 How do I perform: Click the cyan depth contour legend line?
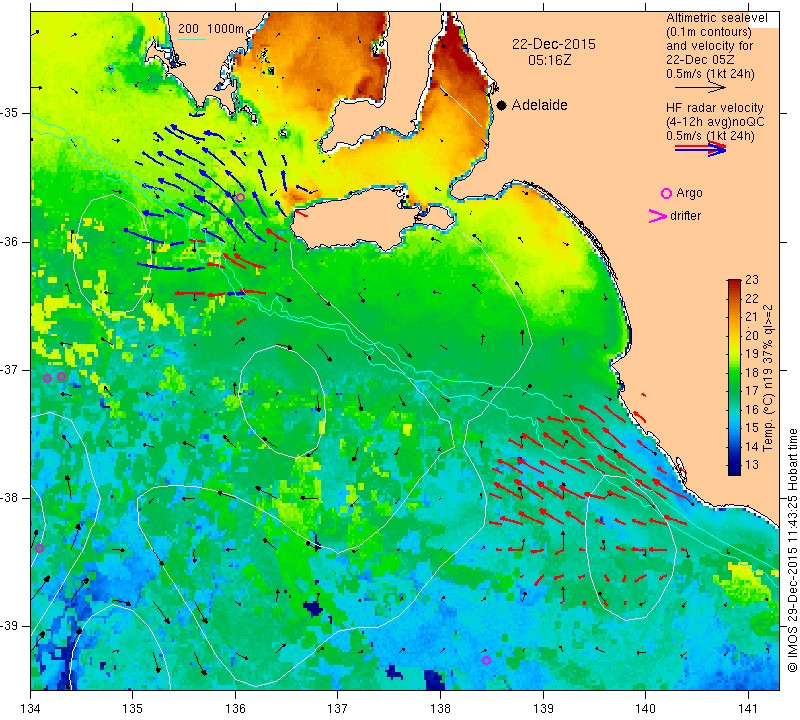[x=192, y=39]
